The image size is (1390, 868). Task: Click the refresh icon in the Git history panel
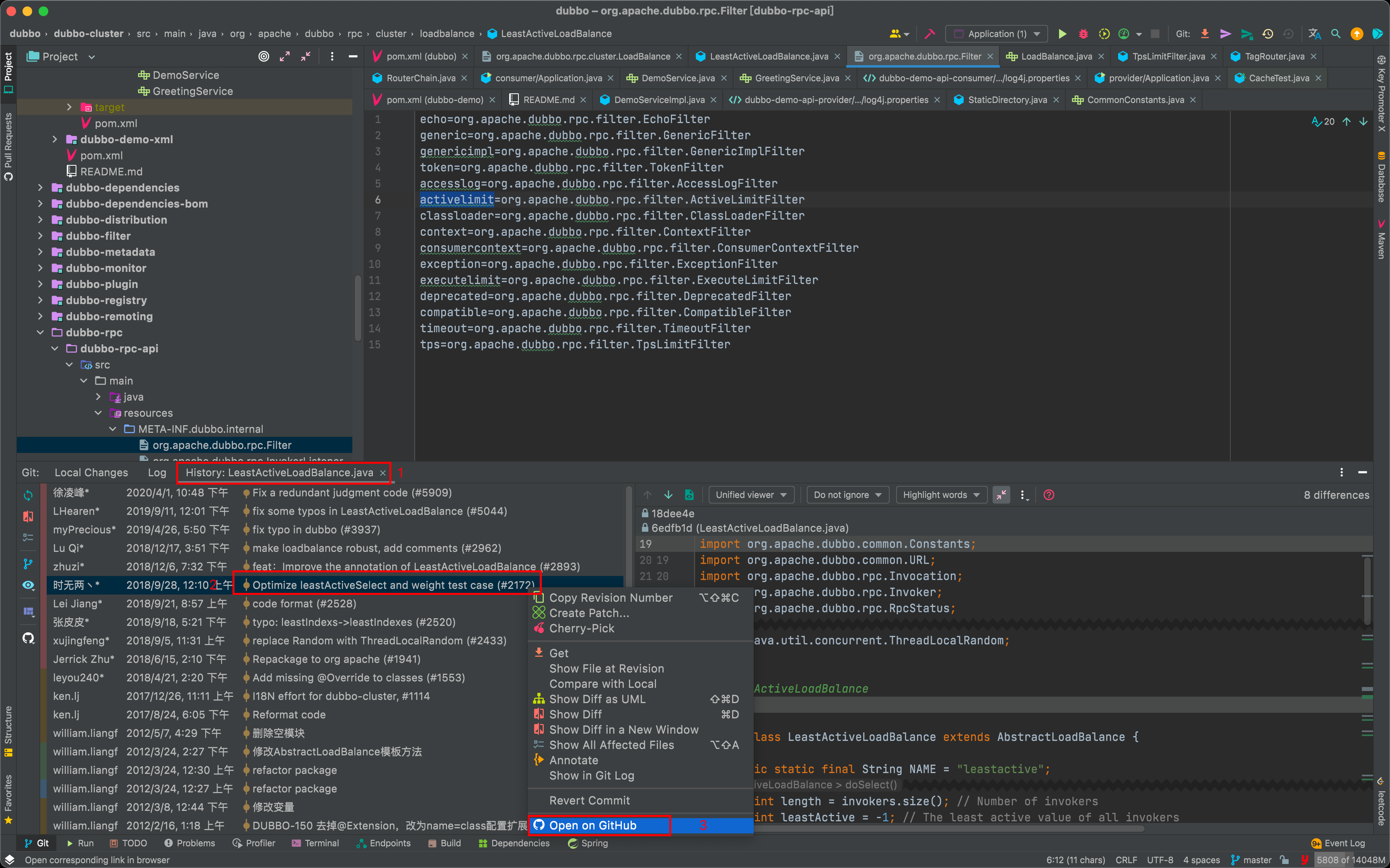tap(28, 495)
